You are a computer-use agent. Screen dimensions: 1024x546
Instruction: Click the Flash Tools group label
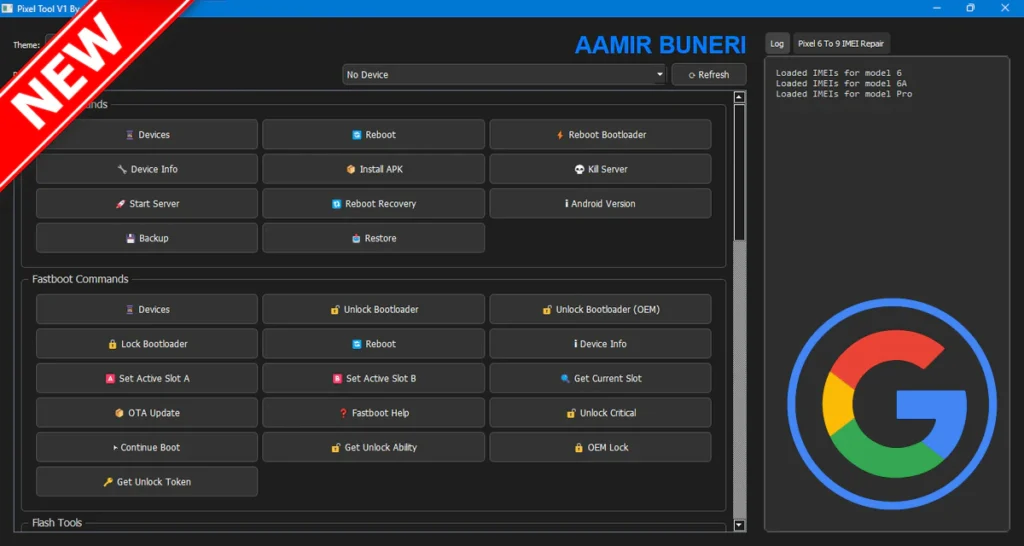pyautogui.click(x=57, y=522)
